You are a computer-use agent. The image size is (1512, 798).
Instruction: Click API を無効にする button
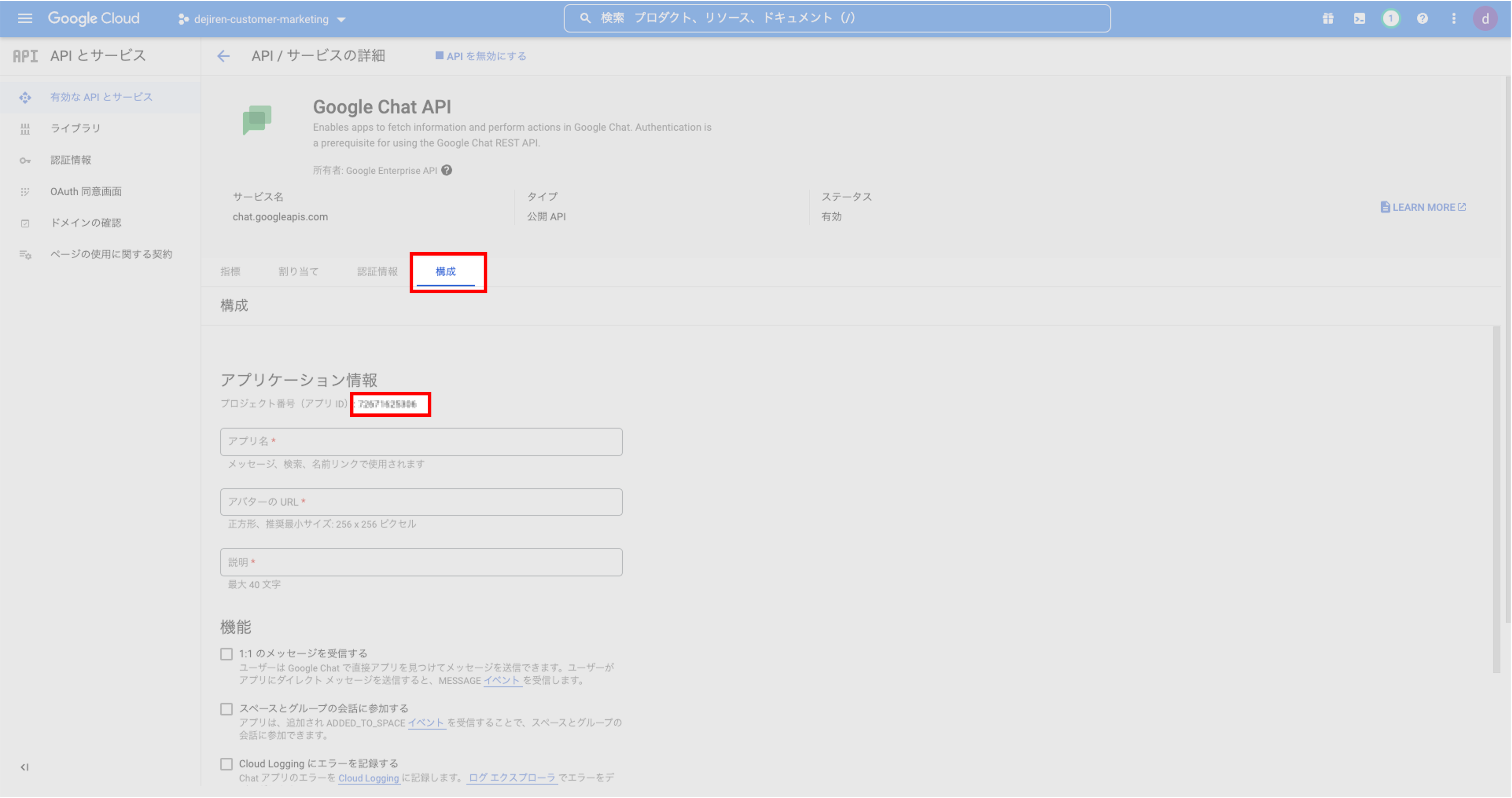tap(481, 56)
